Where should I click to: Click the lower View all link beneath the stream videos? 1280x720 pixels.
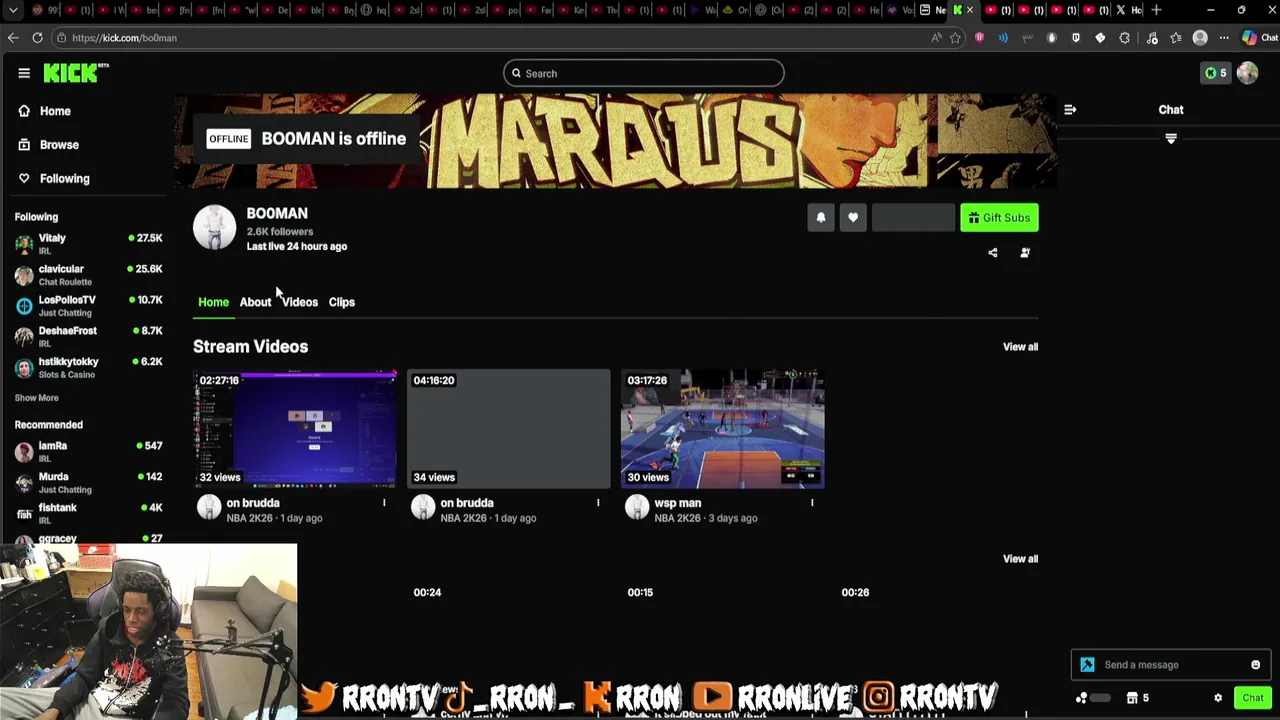click(x=1020, y=559)
